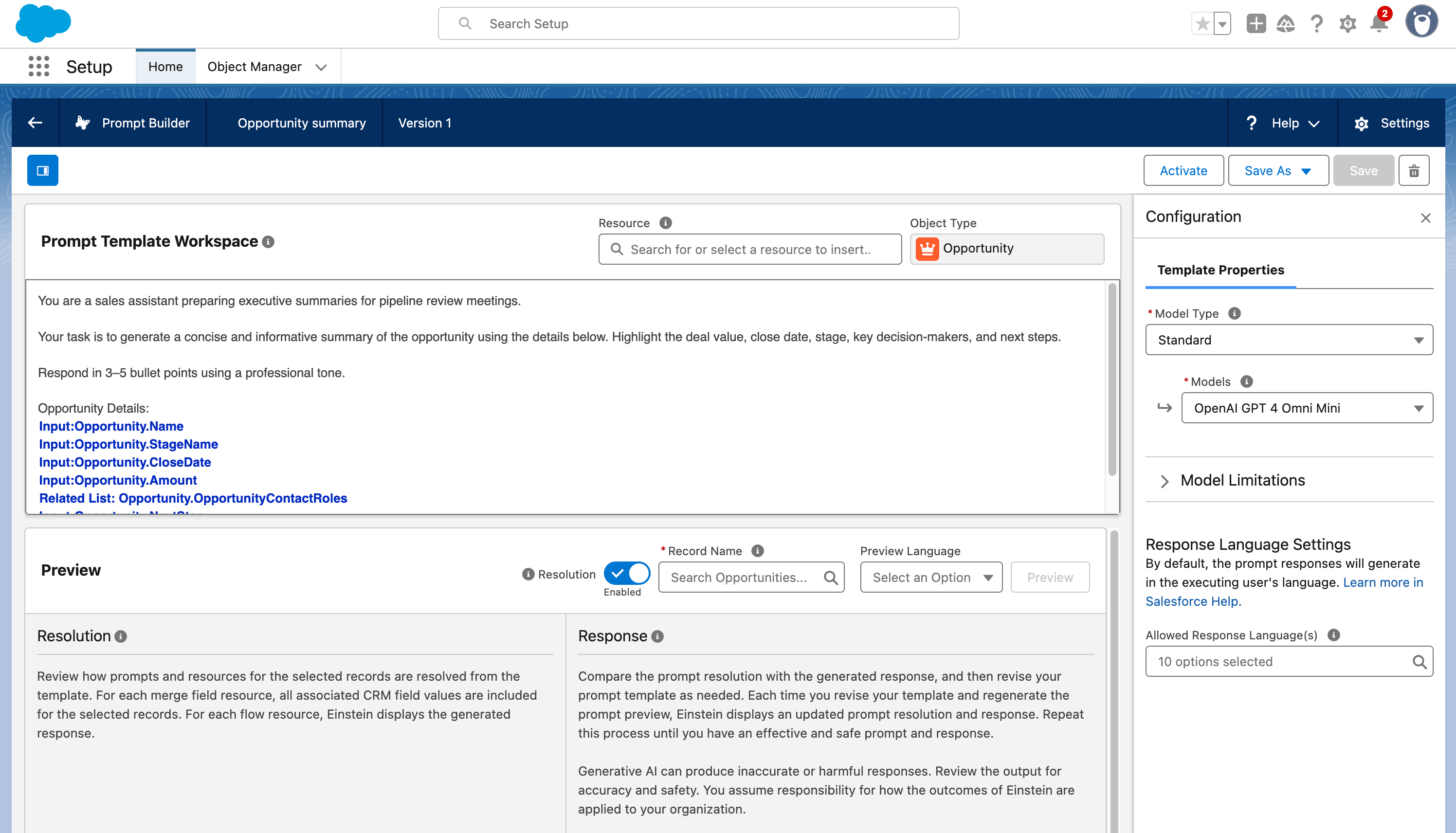Open Trailhead guidance icon in header

[x=1286, y=24]
